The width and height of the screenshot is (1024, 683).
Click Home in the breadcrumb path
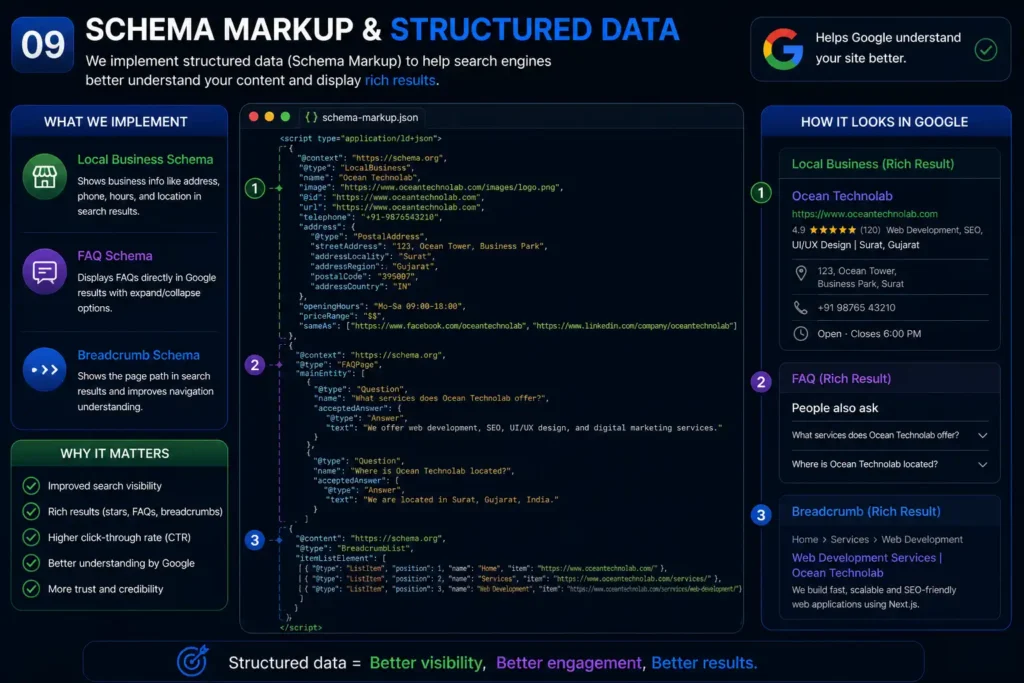[x=805, y=539]
